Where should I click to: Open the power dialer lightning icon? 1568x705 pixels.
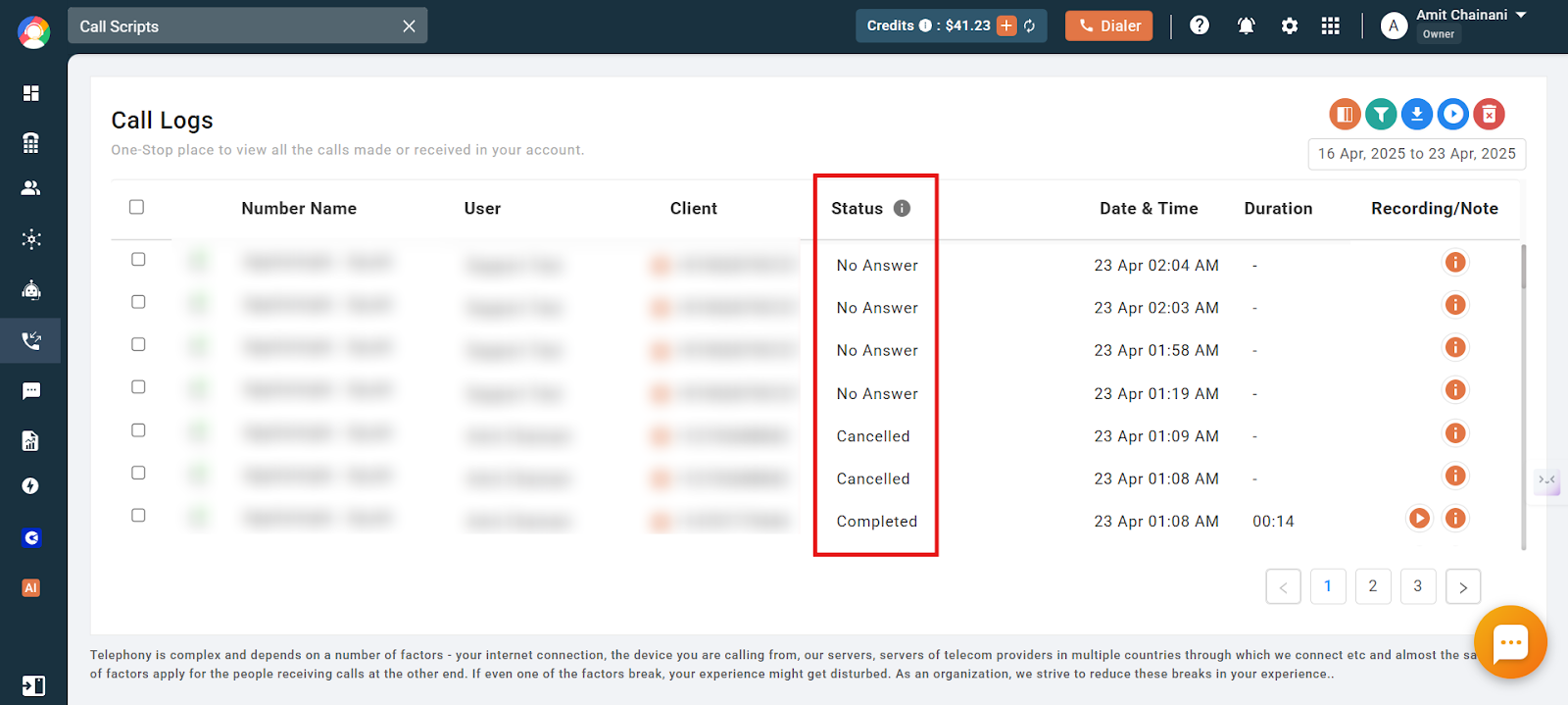coord(31,486)
